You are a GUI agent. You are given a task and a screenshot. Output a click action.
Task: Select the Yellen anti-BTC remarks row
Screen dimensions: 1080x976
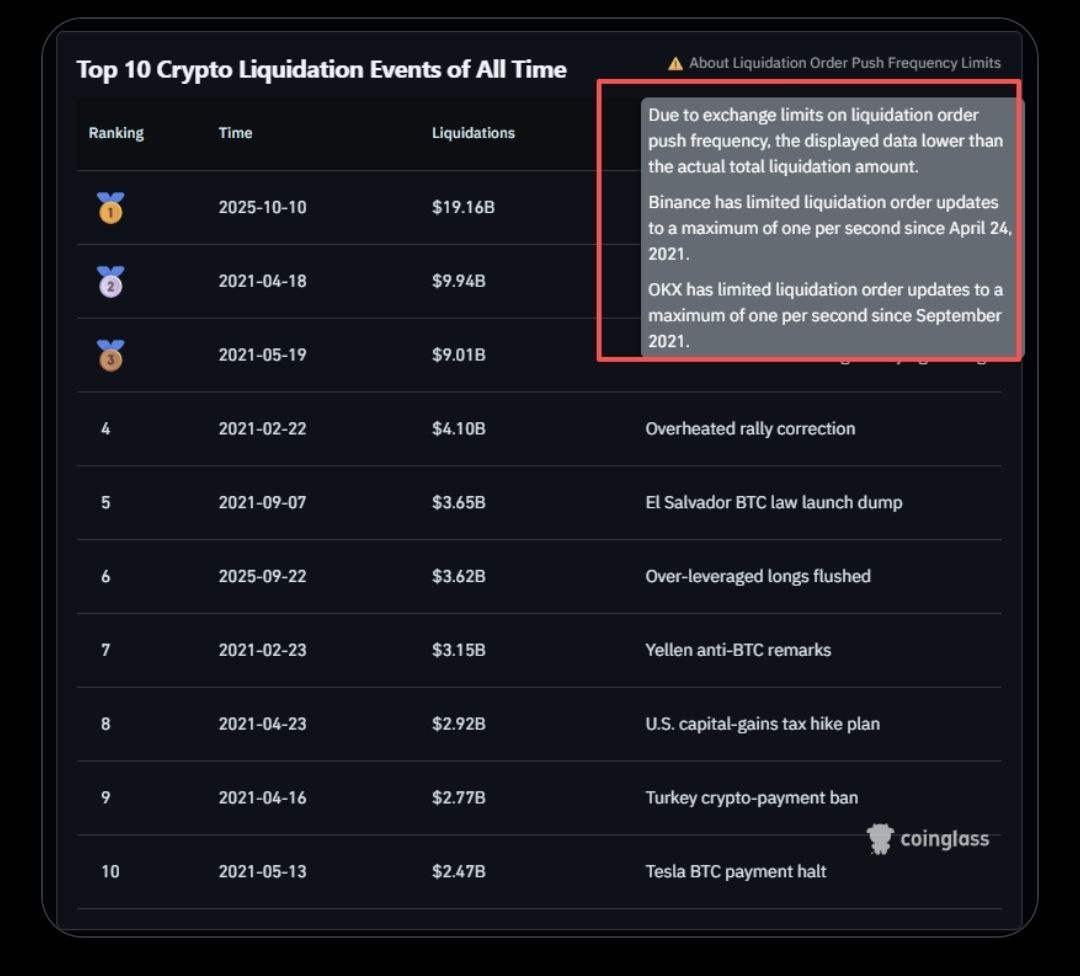(x=738, y=650)
